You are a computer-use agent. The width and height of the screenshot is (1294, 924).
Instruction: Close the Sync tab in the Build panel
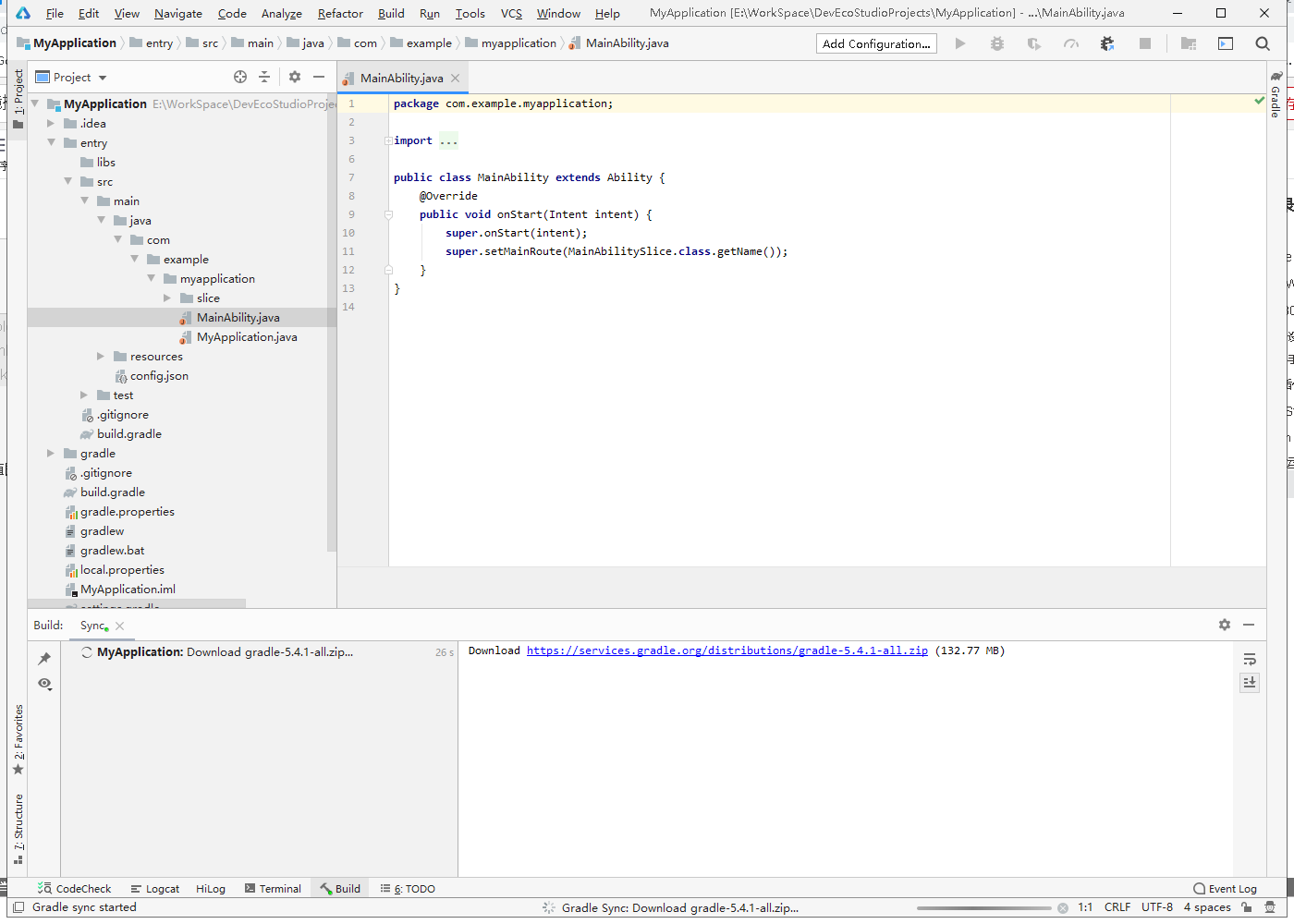(120, 626)
